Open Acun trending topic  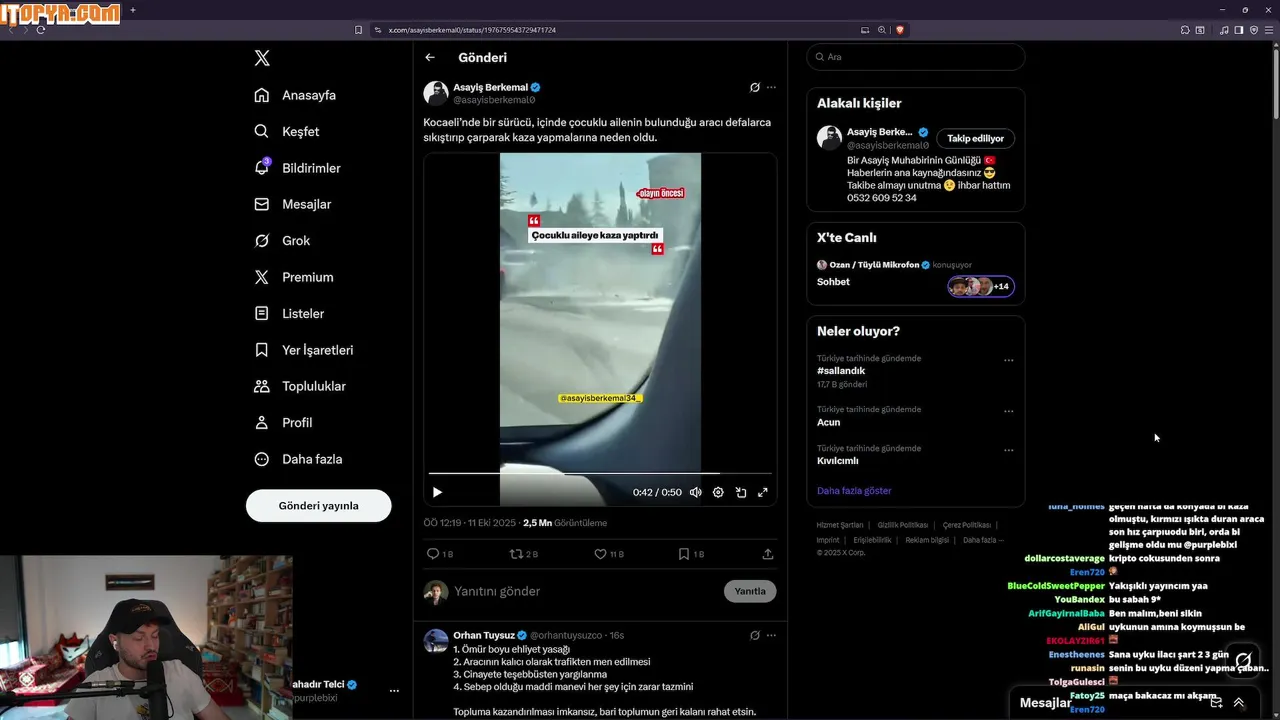828,422
